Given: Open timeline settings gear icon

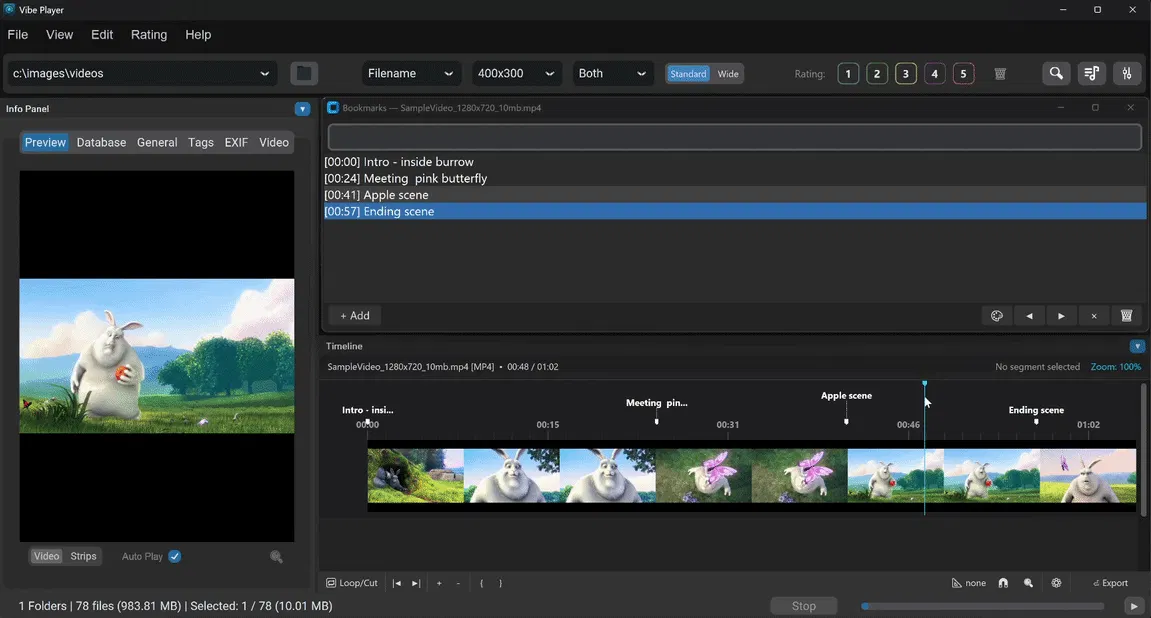Looking at the screenshot, I should tap(1056, 583).
